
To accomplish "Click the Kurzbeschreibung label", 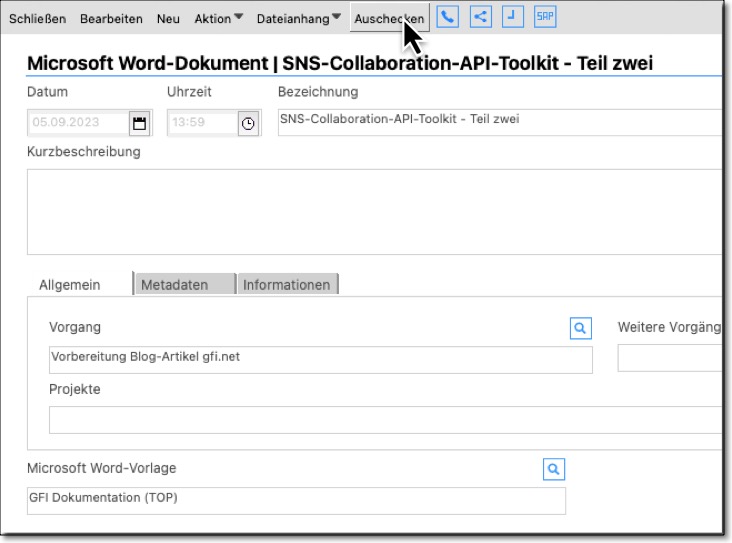I will coord(84,152).
